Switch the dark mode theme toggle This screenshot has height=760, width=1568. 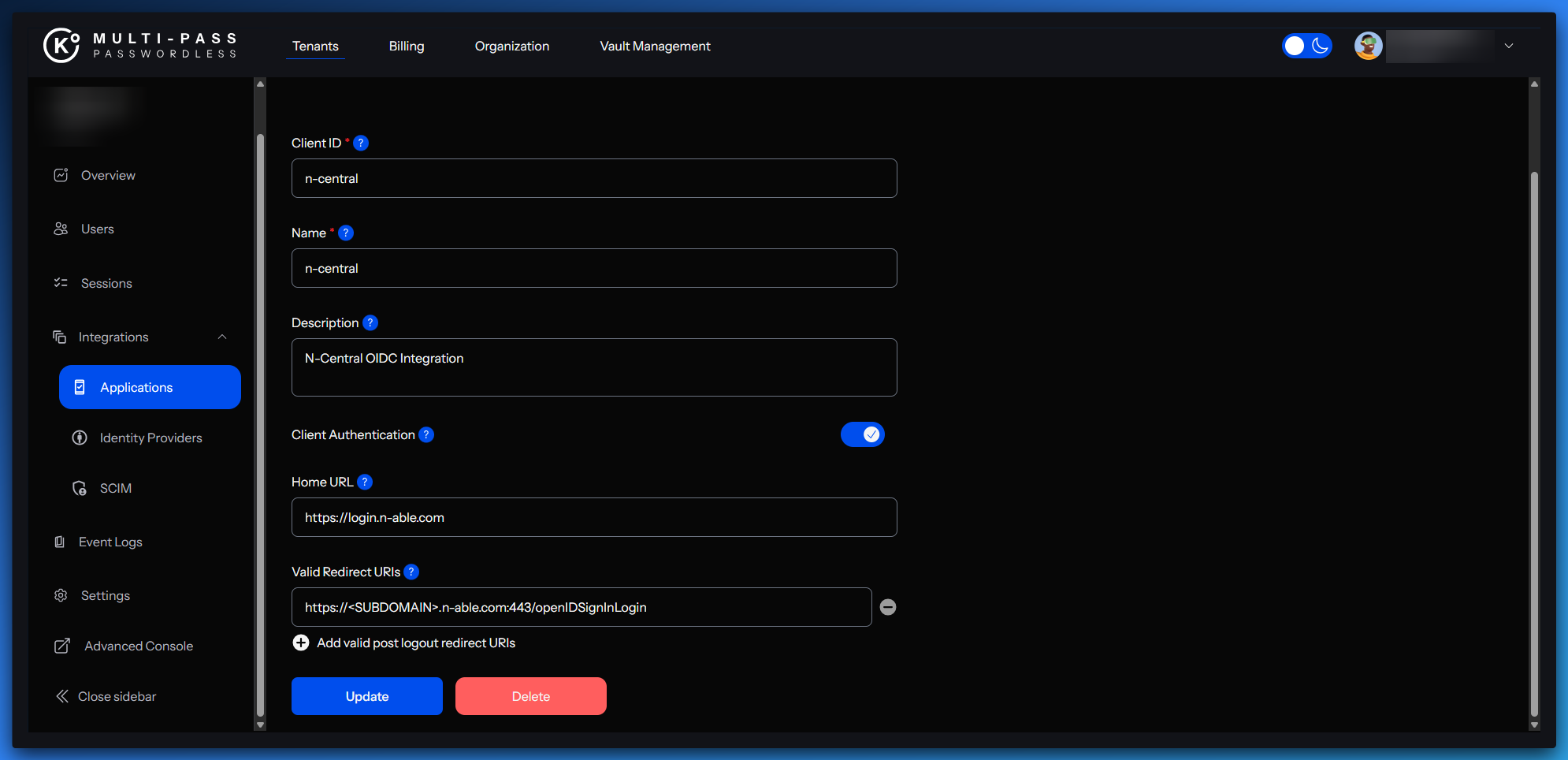(x=1306, y=46)
